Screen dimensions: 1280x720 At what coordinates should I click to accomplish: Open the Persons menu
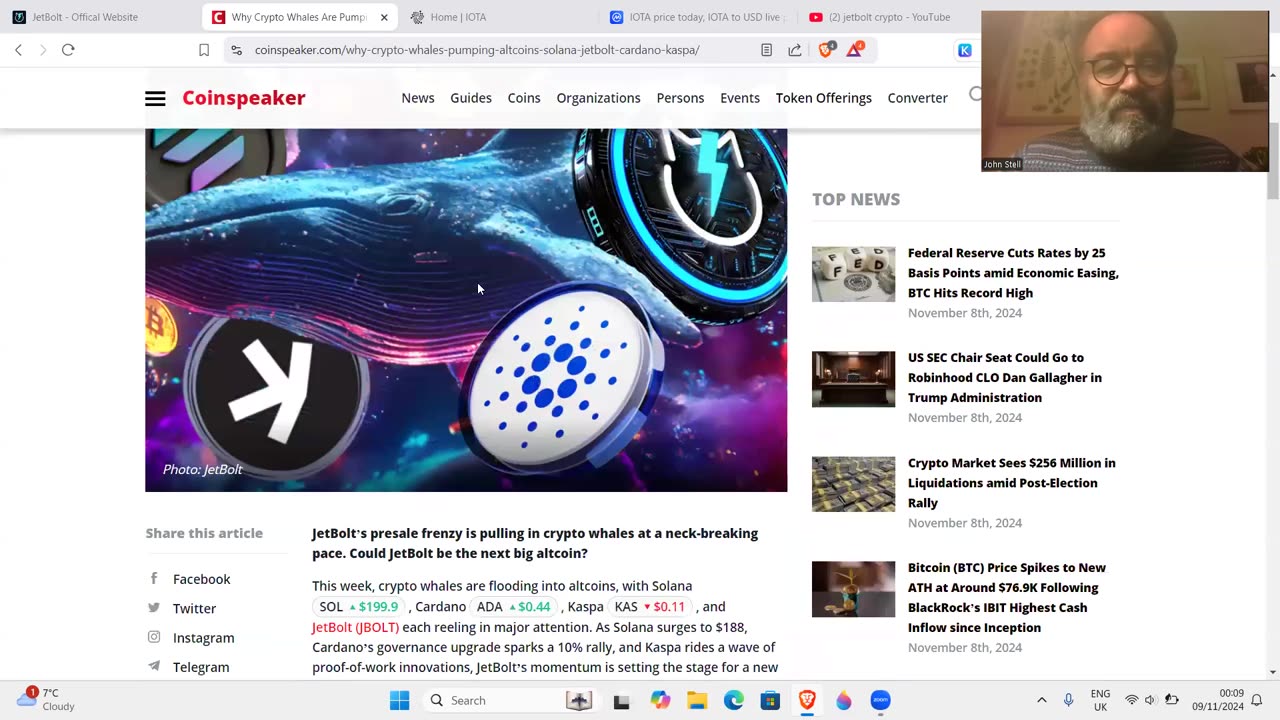[x=680, y=98]
